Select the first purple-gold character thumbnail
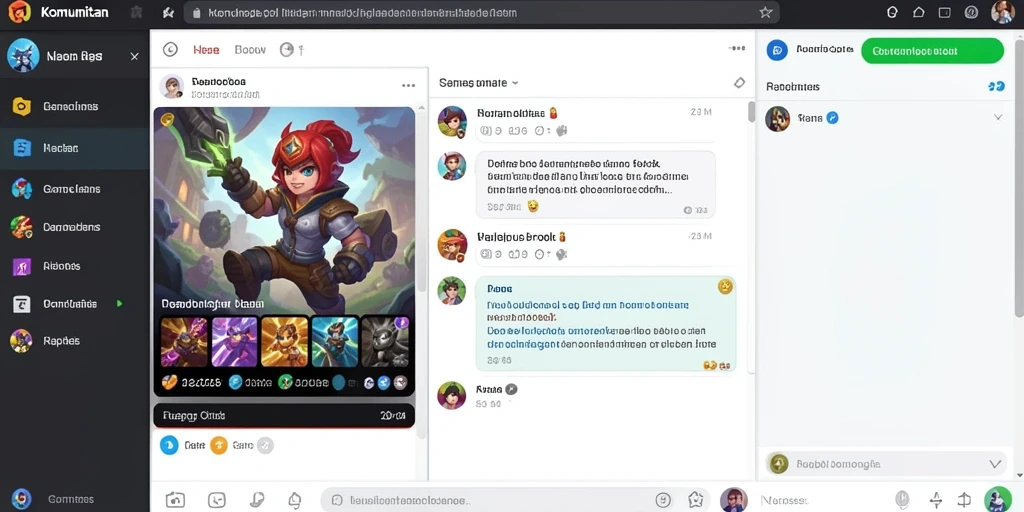This screenshot has height=512, width=1024. click(x=184, y=341)
